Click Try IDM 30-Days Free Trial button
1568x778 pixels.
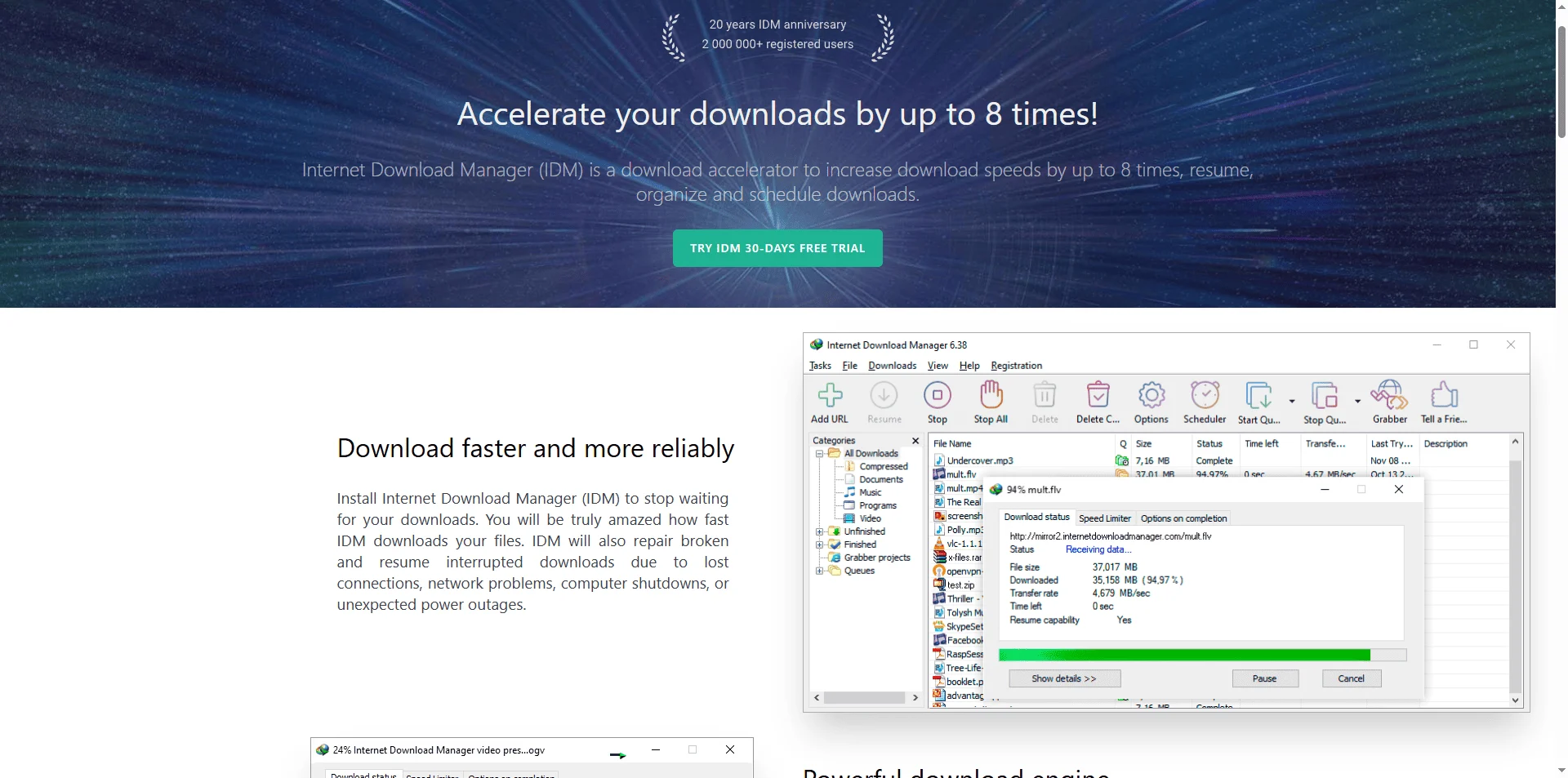tap(777, 248)
